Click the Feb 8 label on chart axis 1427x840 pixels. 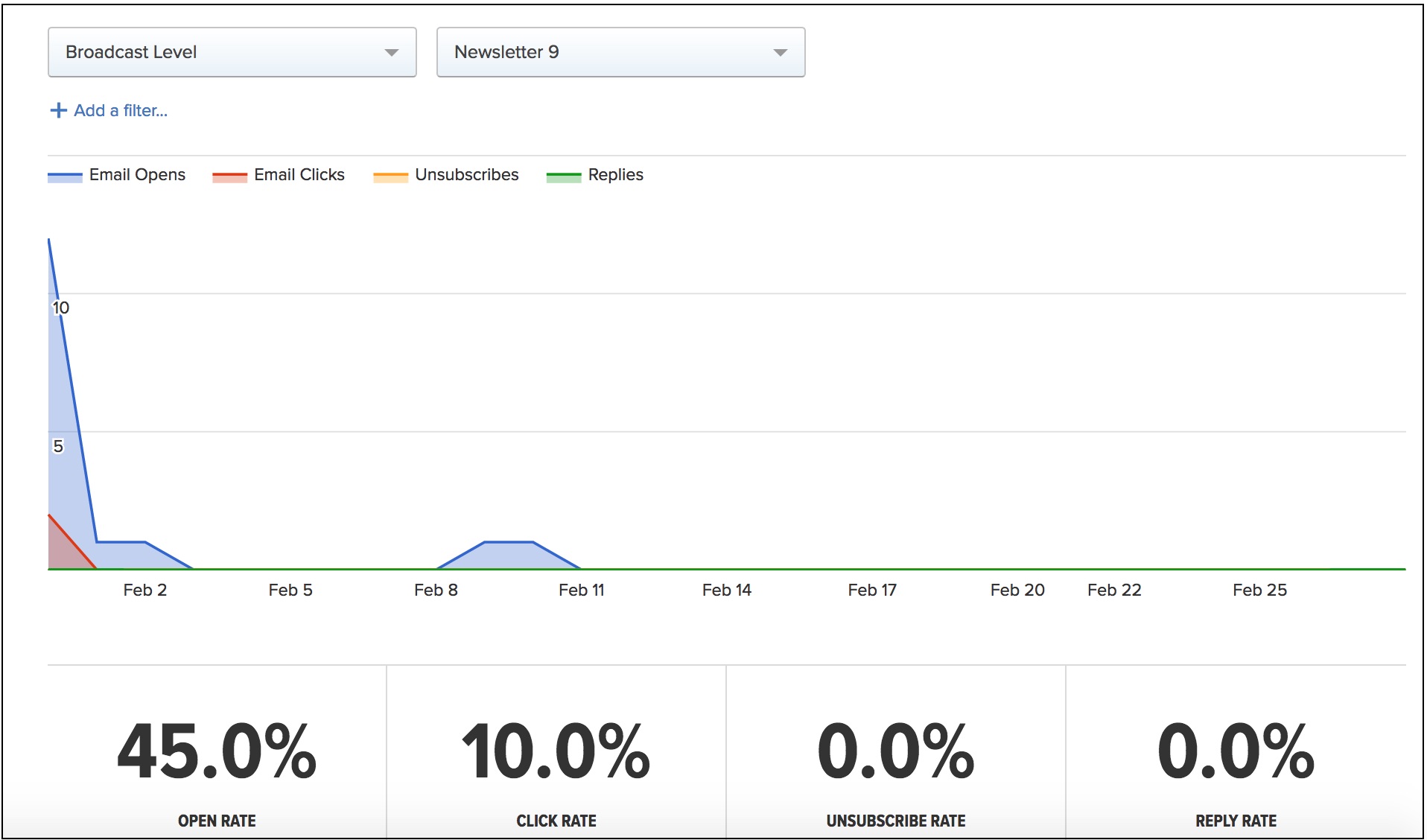436,590
